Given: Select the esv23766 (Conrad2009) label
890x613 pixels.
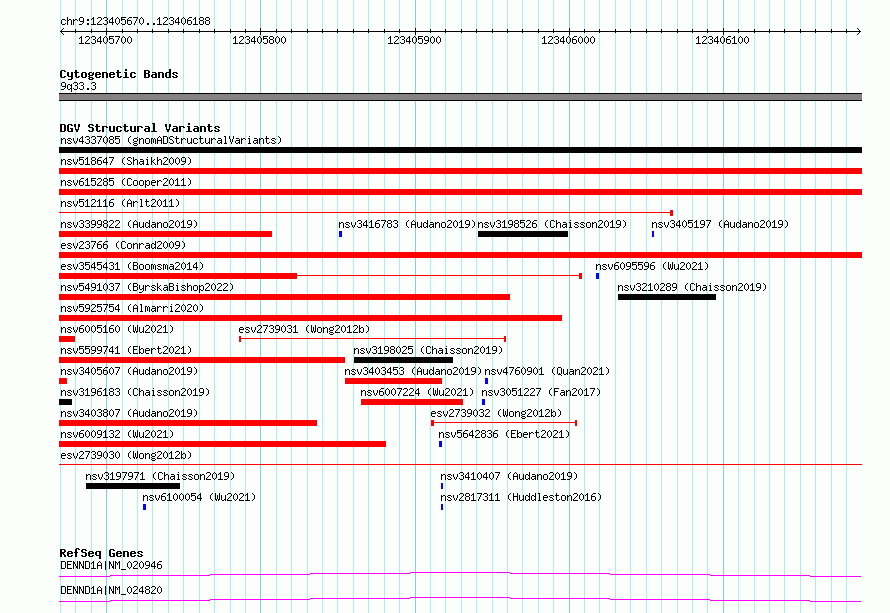Looking at the screenshot, I should click(123, 245).
